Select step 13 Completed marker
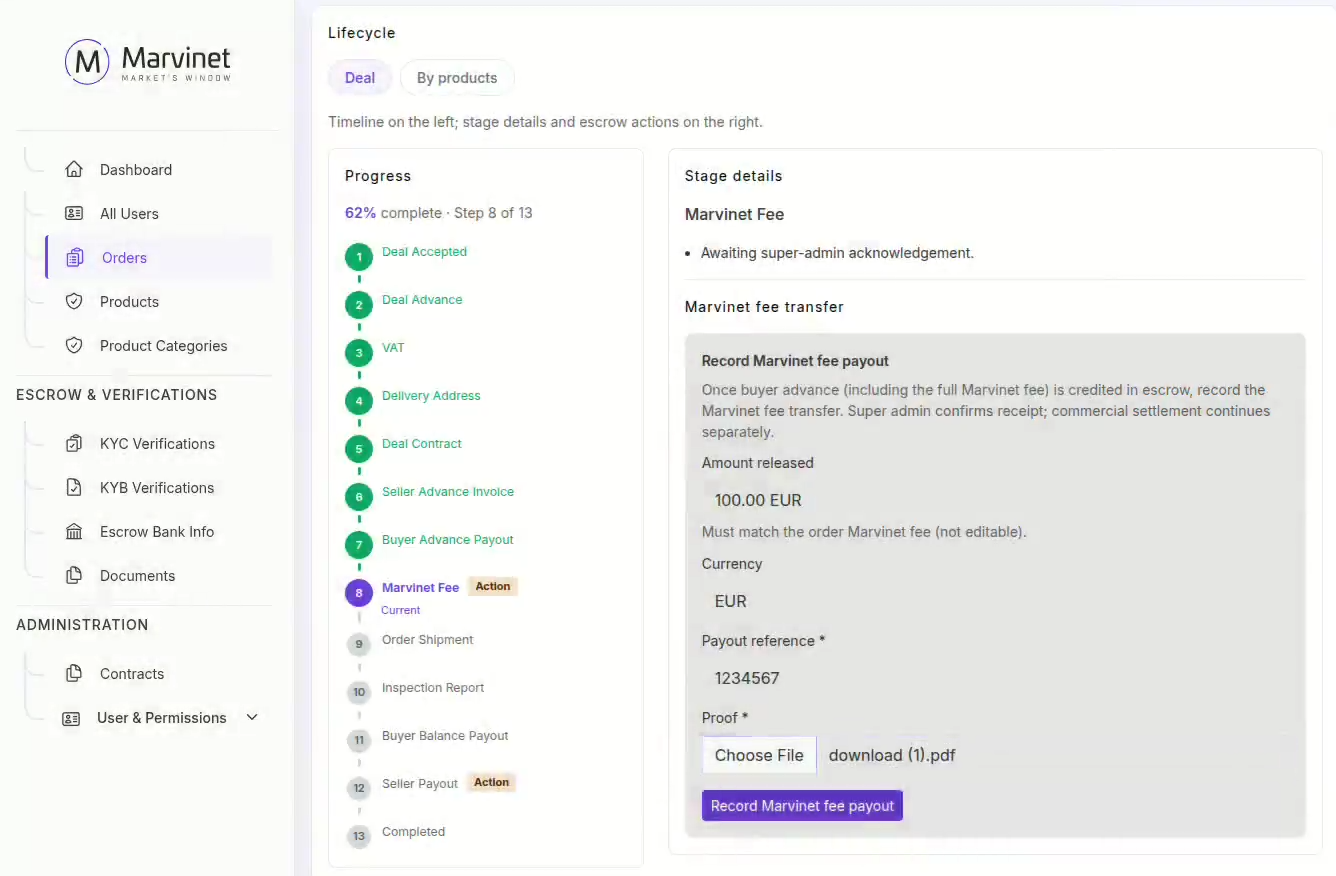 coord(359,836)
